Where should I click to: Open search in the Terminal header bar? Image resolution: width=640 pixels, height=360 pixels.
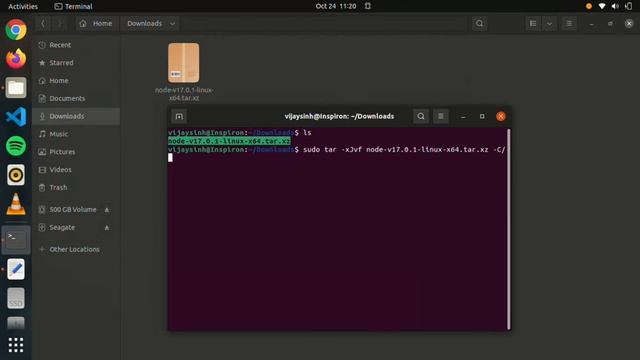click(421, 116)
